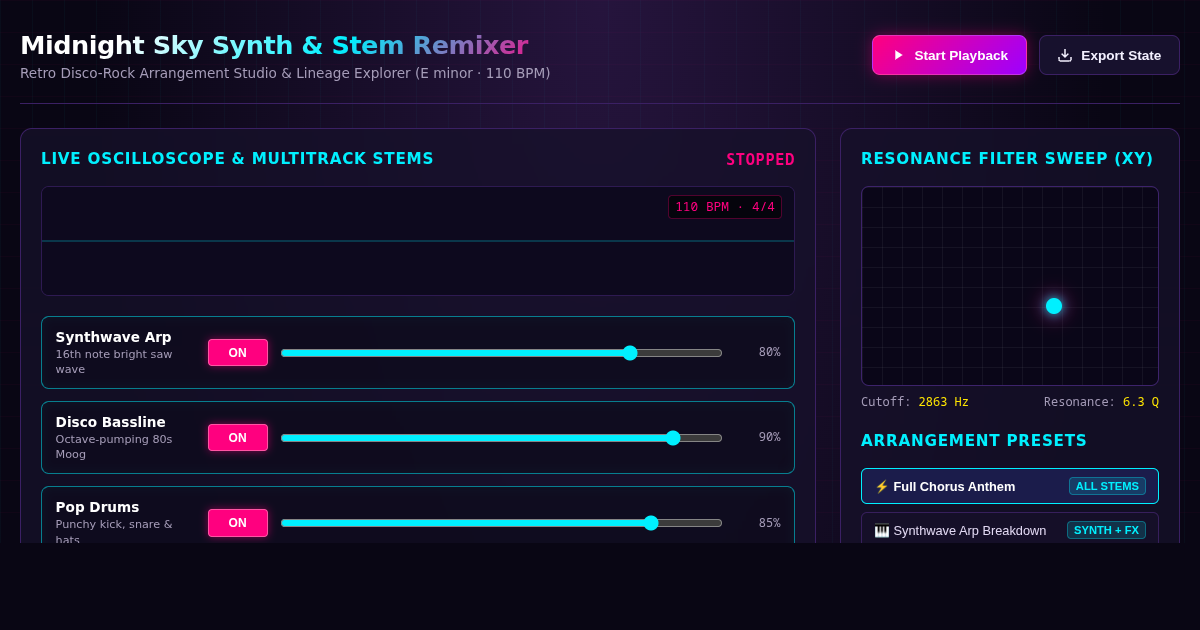Click the resonance value 6.3 Q
Viewport: 1200px width, 630px height.
[x=1141, y=402]
